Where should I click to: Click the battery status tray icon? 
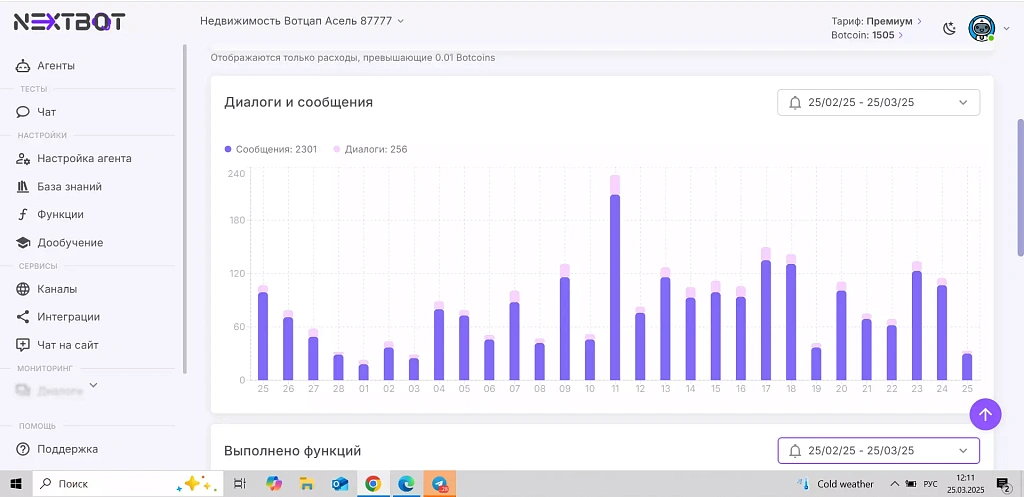(910, 484)
